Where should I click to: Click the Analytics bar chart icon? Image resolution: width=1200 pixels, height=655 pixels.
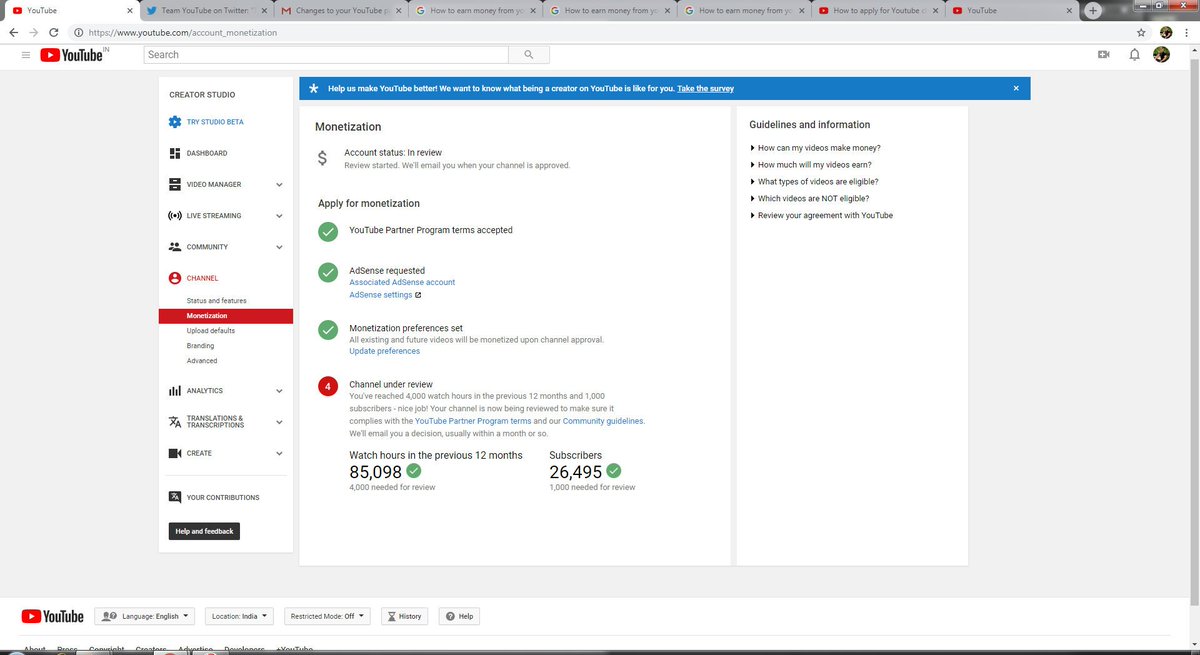click(x=175, y=391)
